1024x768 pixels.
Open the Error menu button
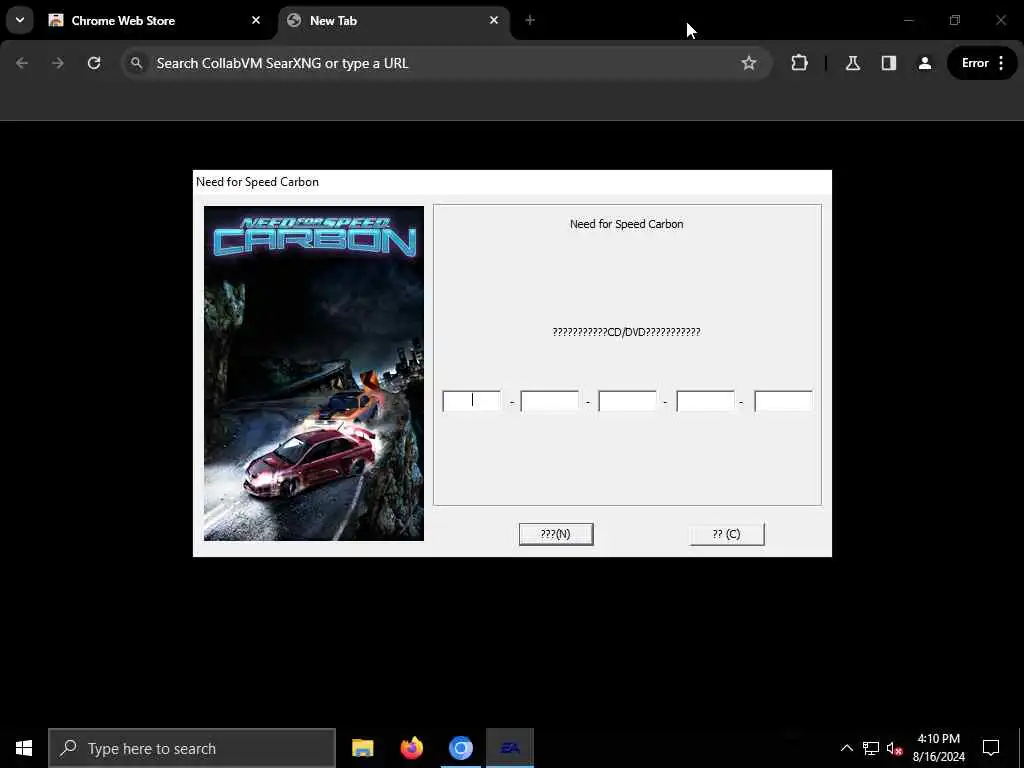[982, 63]
